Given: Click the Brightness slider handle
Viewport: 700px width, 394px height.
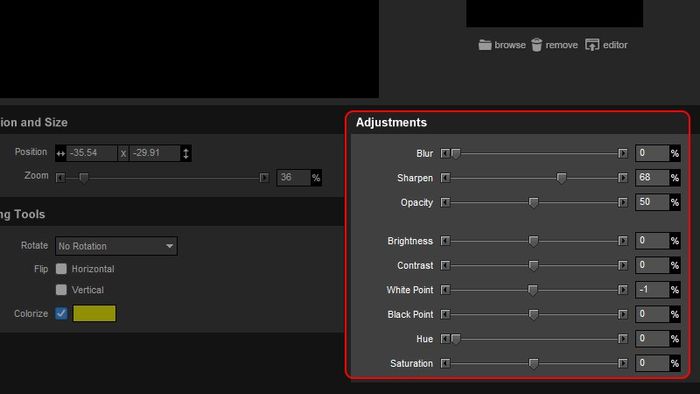Looking at the screenshot, I should [533, 241].
